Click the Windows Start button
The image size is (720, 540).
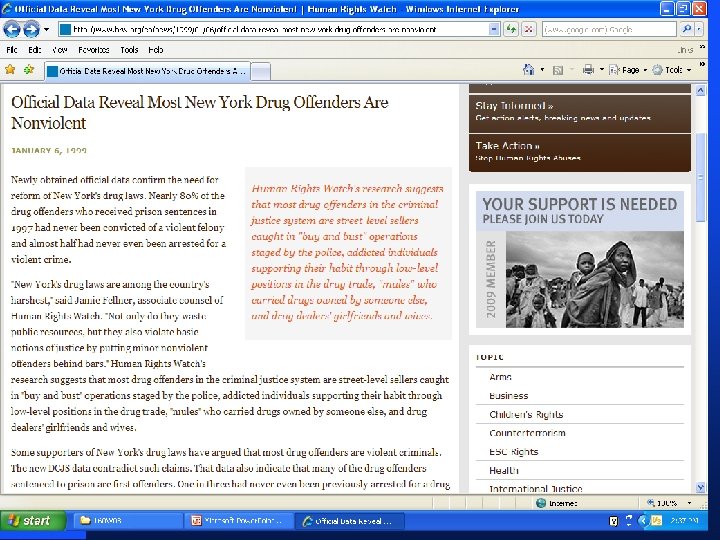pyautogui.click(x=32, y=521)
